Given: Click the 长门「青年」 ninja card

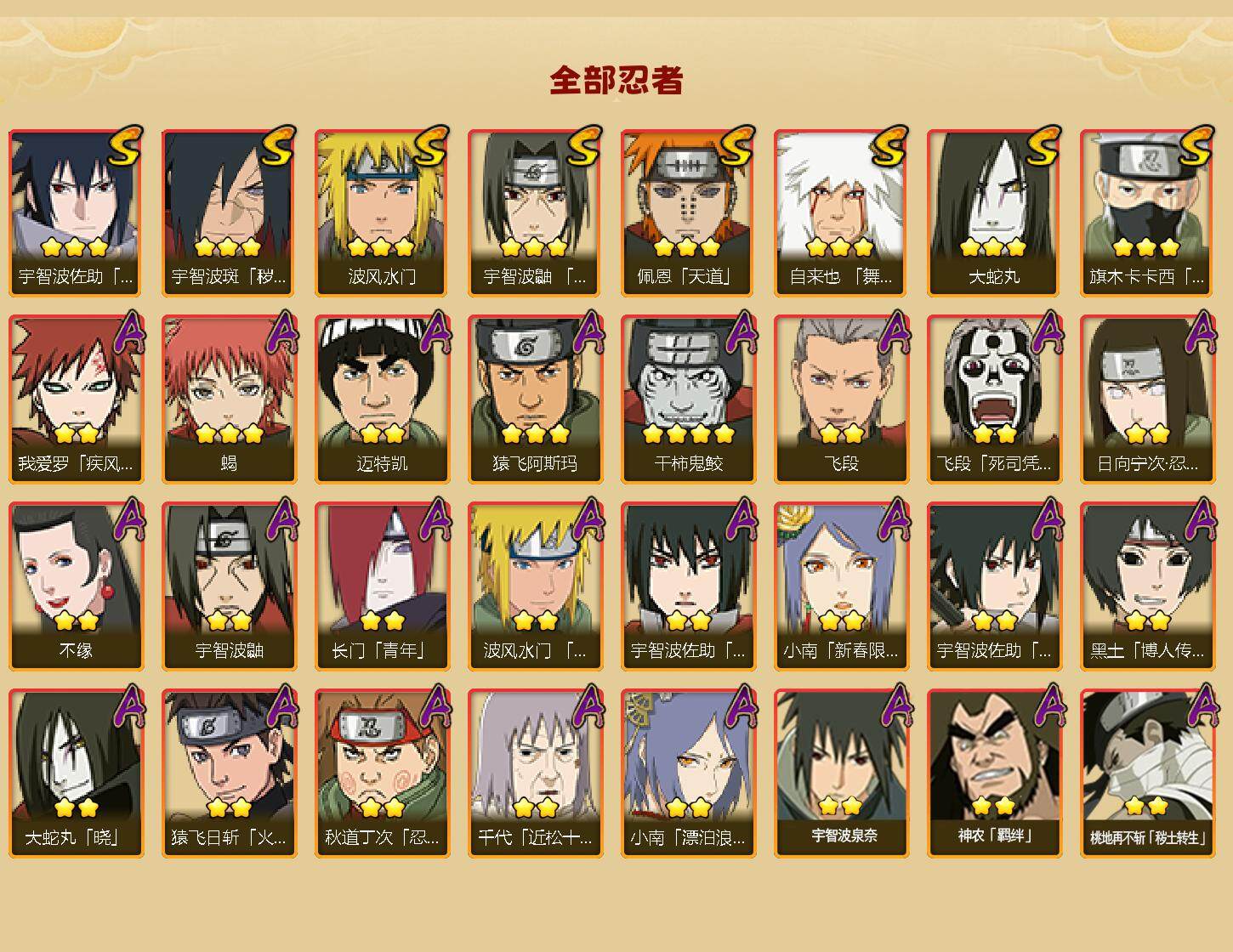Looking at the screenshot, I should coord(382,586).
